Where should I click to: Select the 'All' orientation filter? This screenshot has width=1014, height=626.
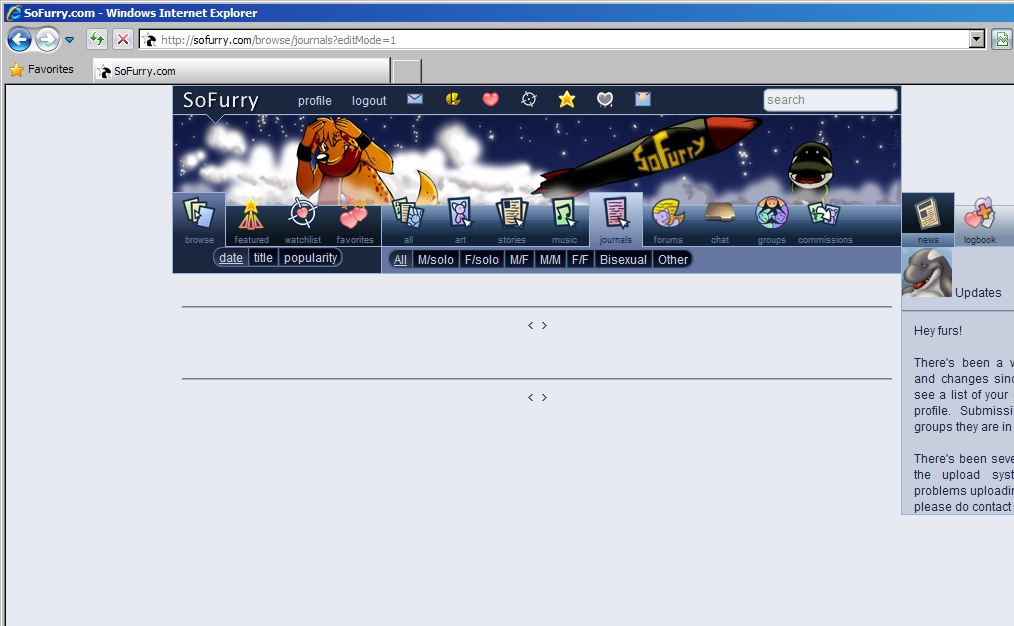(400, 259)
